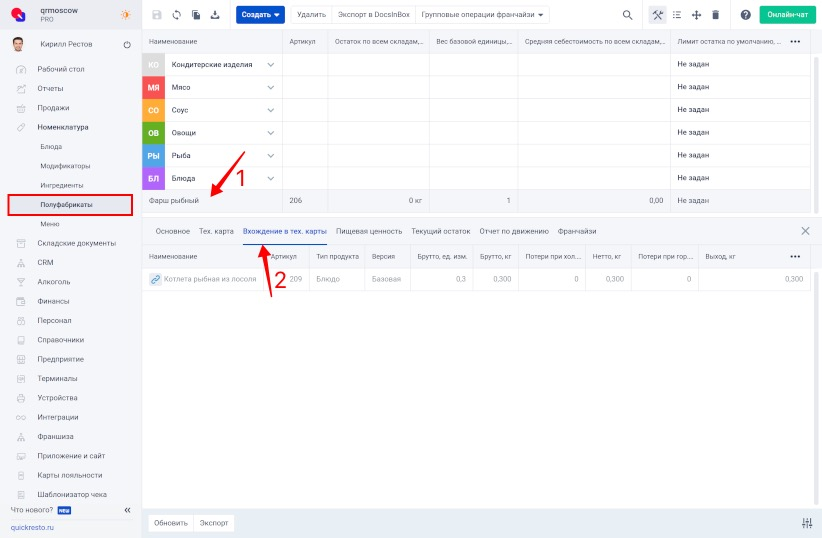Open help via the question mark icon
Screen dimensions: 822x538
[x=745, y=15]
